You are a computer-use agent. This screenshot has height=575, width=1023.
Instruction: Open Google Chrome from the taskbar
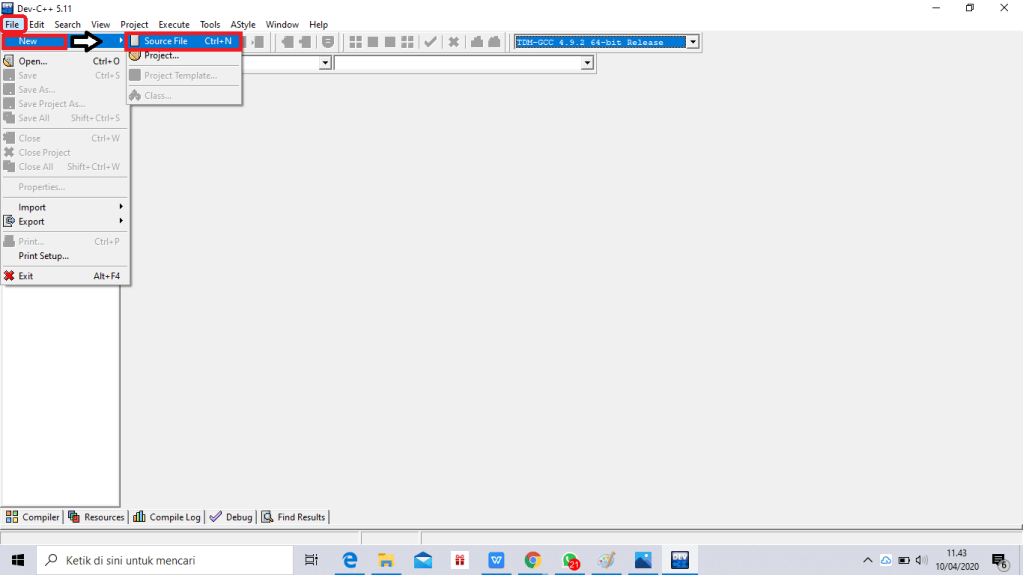[x=532, y=560]
